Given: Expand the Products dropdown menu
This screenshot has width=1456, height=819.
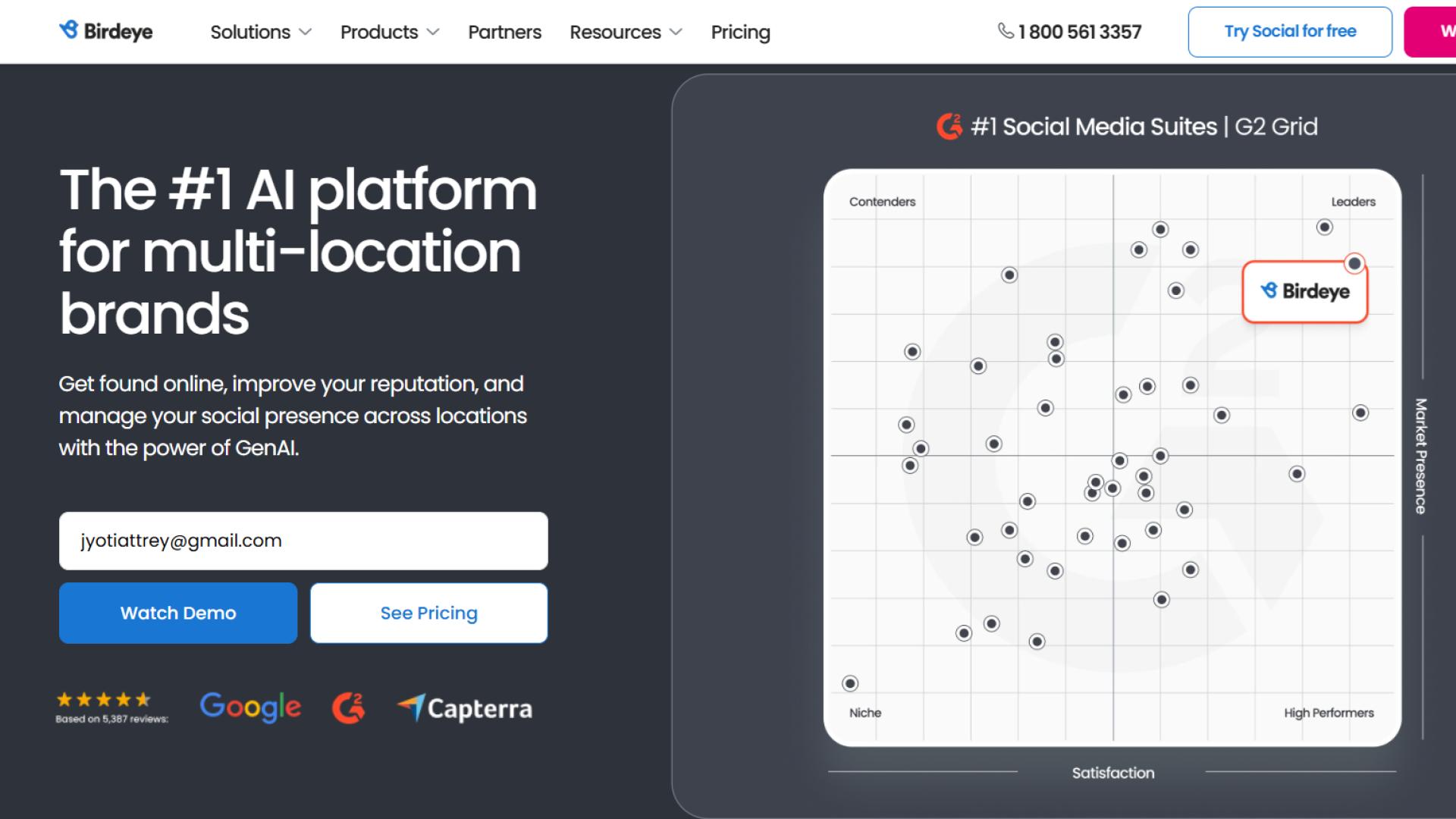Looking at the screenshot, I should tap(390, 32).
